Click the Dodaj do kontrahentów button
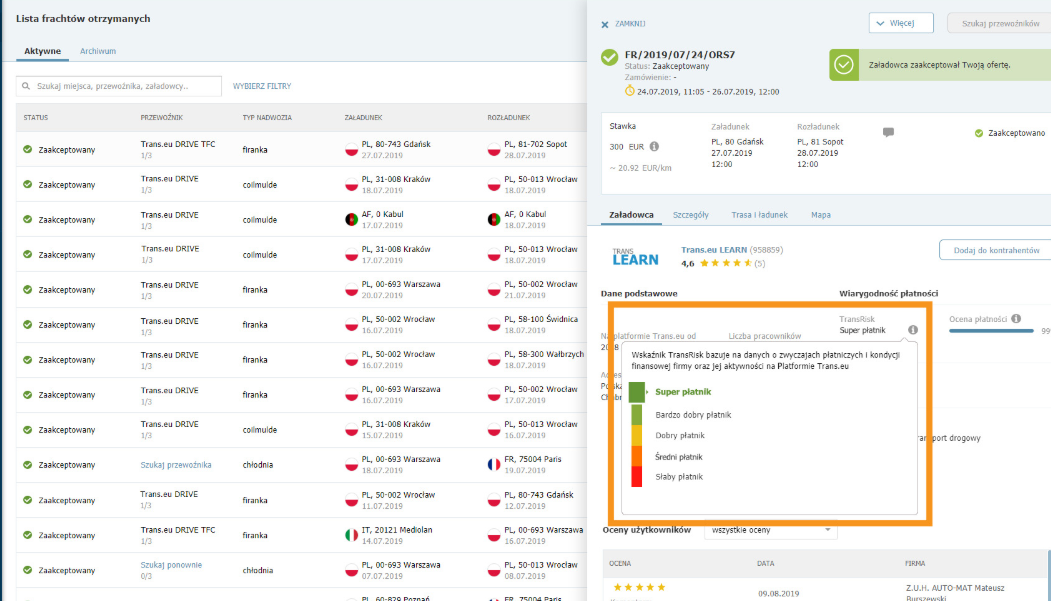The width and height of the screenshot is (1051, 601). click(x=996, y=250)
